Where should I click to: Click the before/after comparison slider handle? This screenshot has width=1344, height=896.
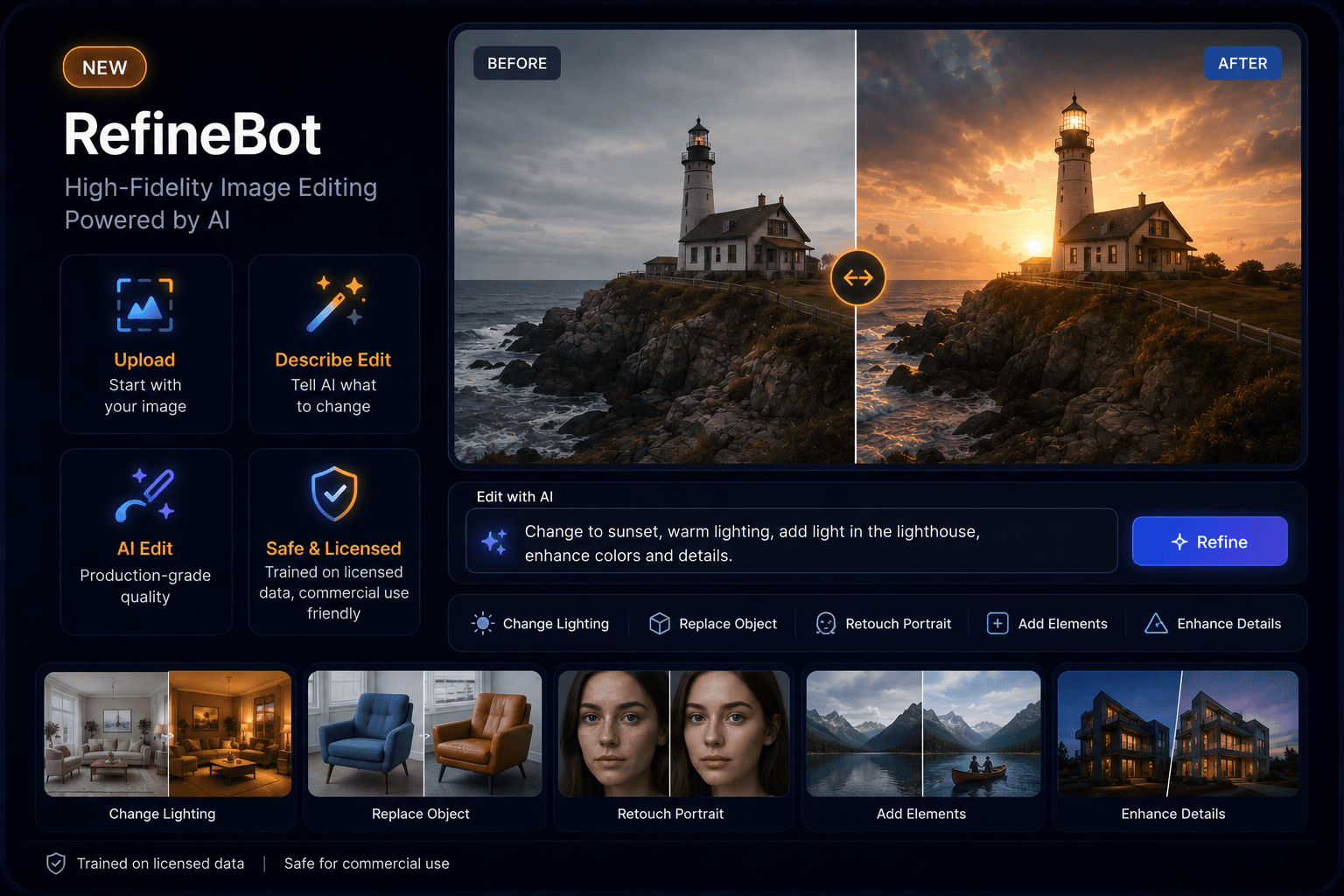click(x=857, y=278)
